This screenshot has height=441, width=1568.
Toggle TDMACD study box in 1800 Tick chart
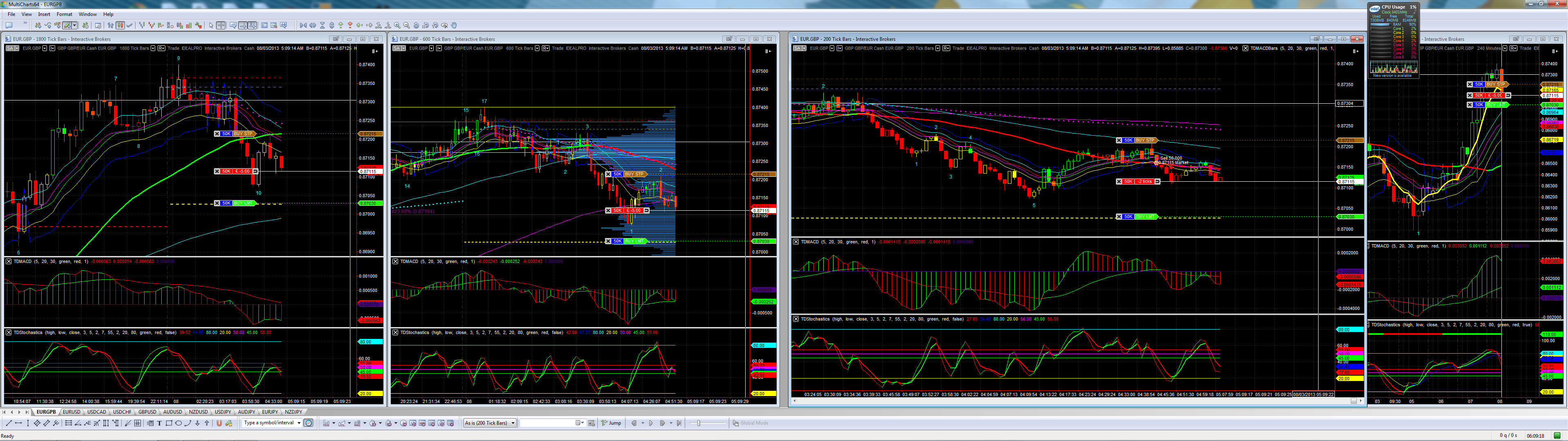click(9, 261)
